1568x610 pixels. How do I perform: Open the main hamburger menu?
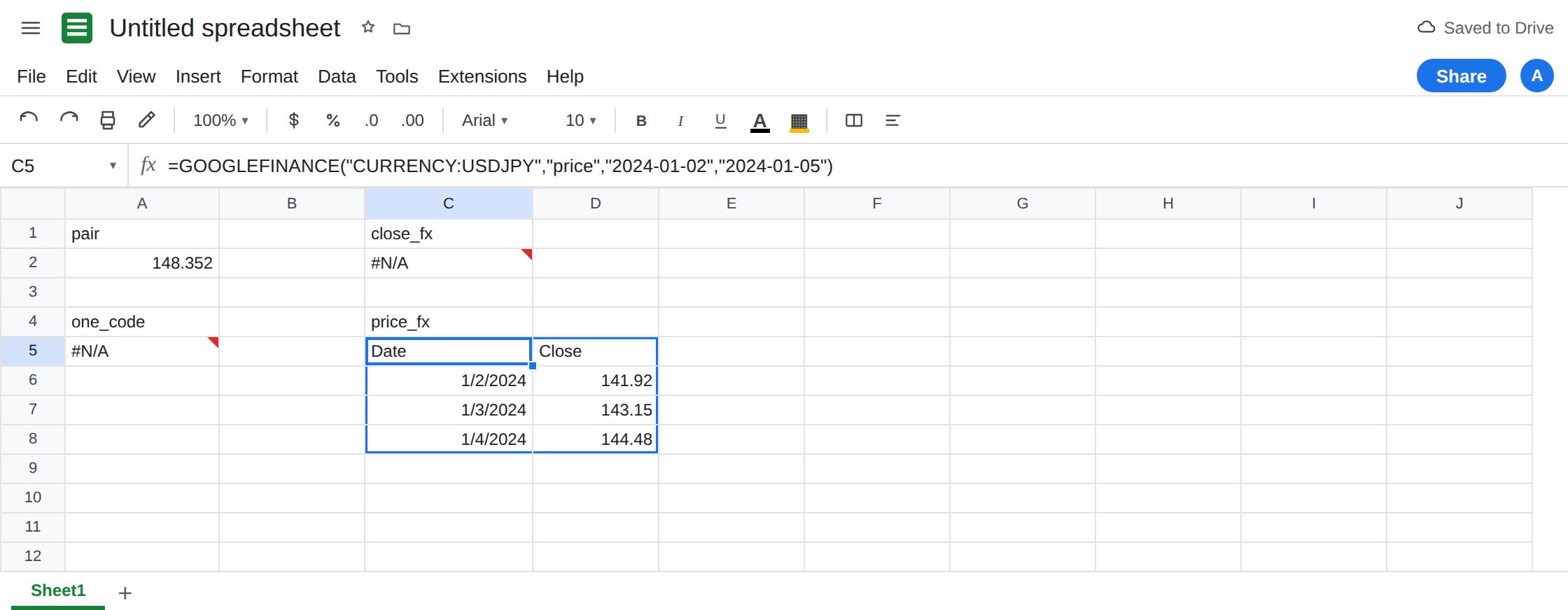[31, 28]
